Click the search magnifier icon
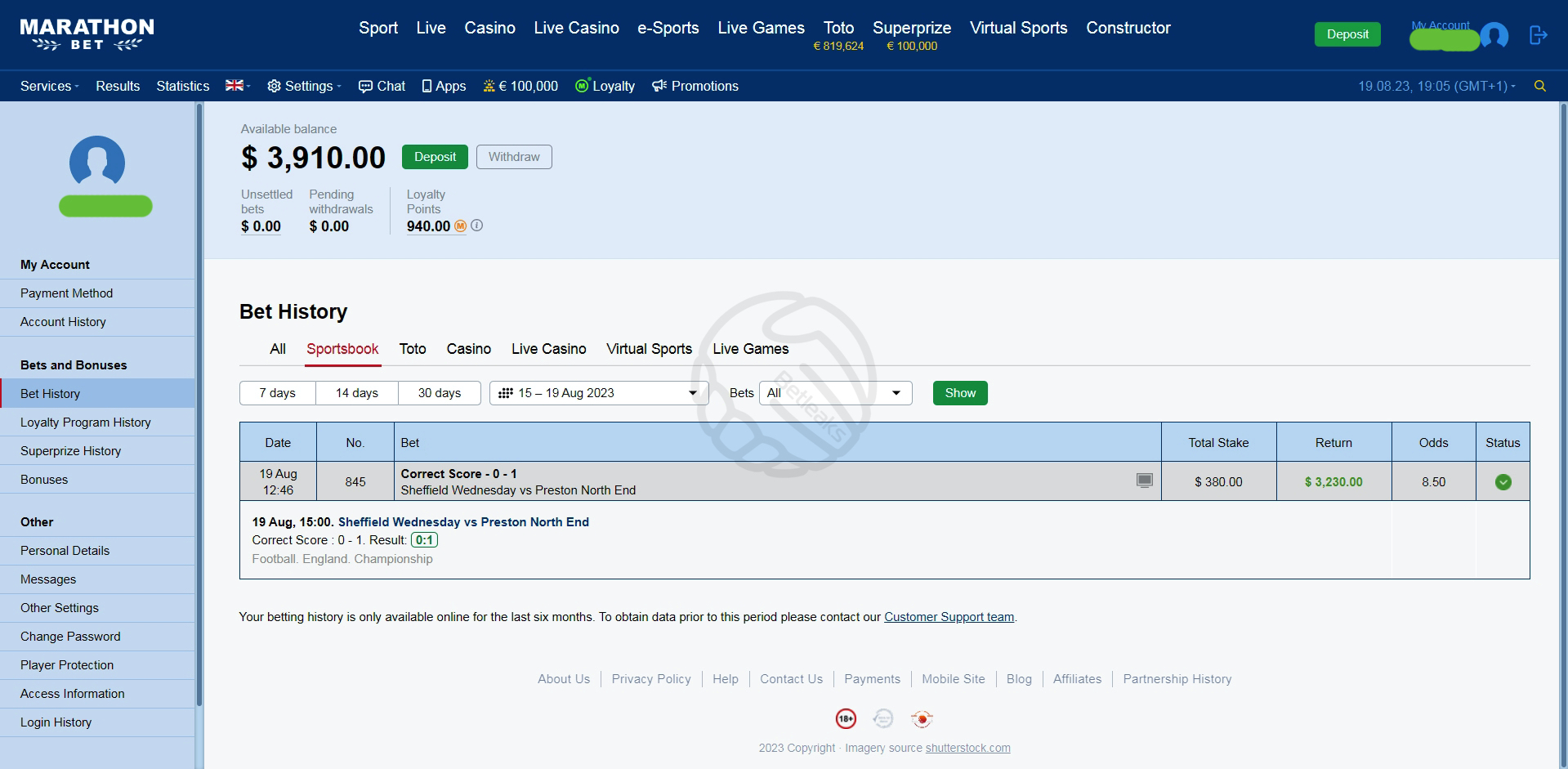The width and height of the screenshot is (1568, 769). tap(1540, 86)
